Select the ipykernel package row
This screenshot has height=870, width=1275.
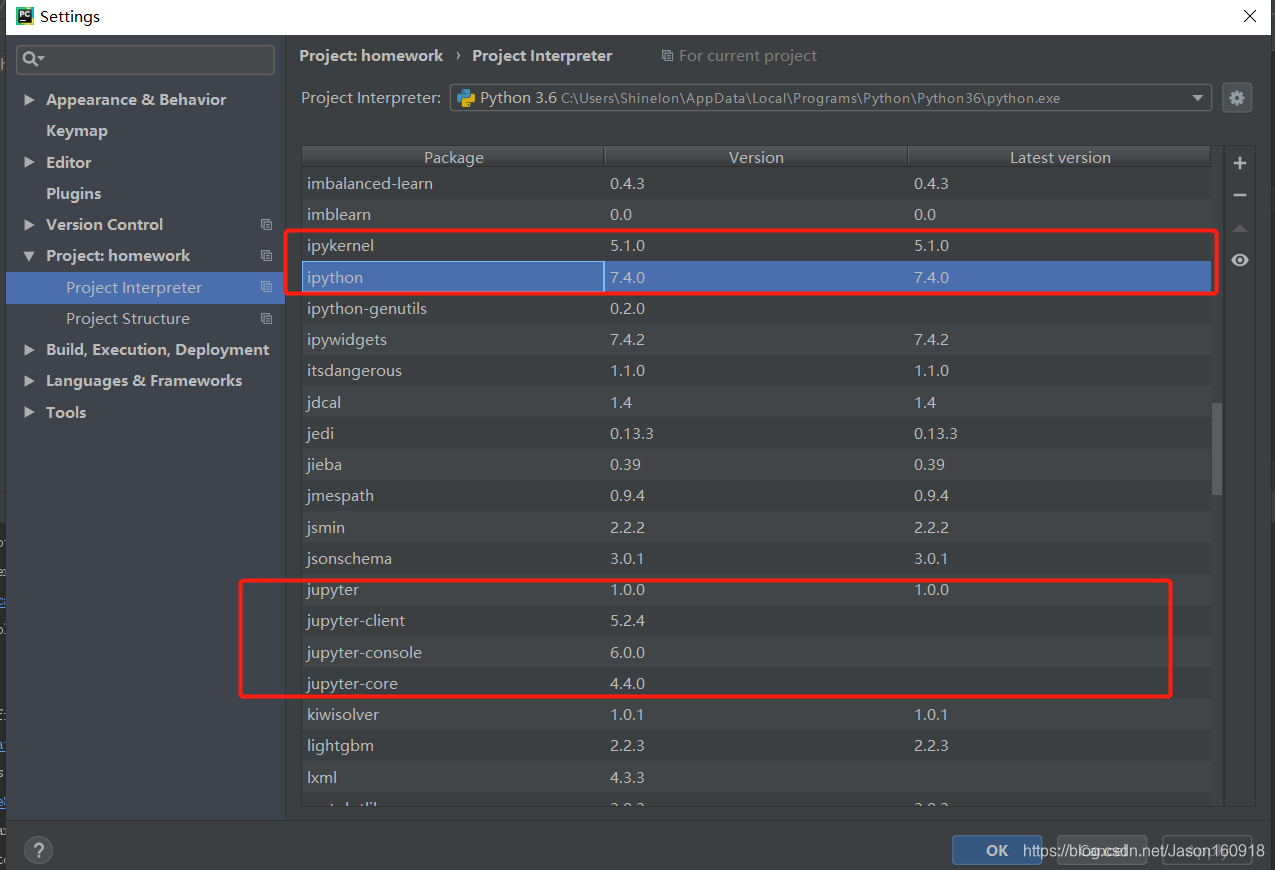[756, 246]
